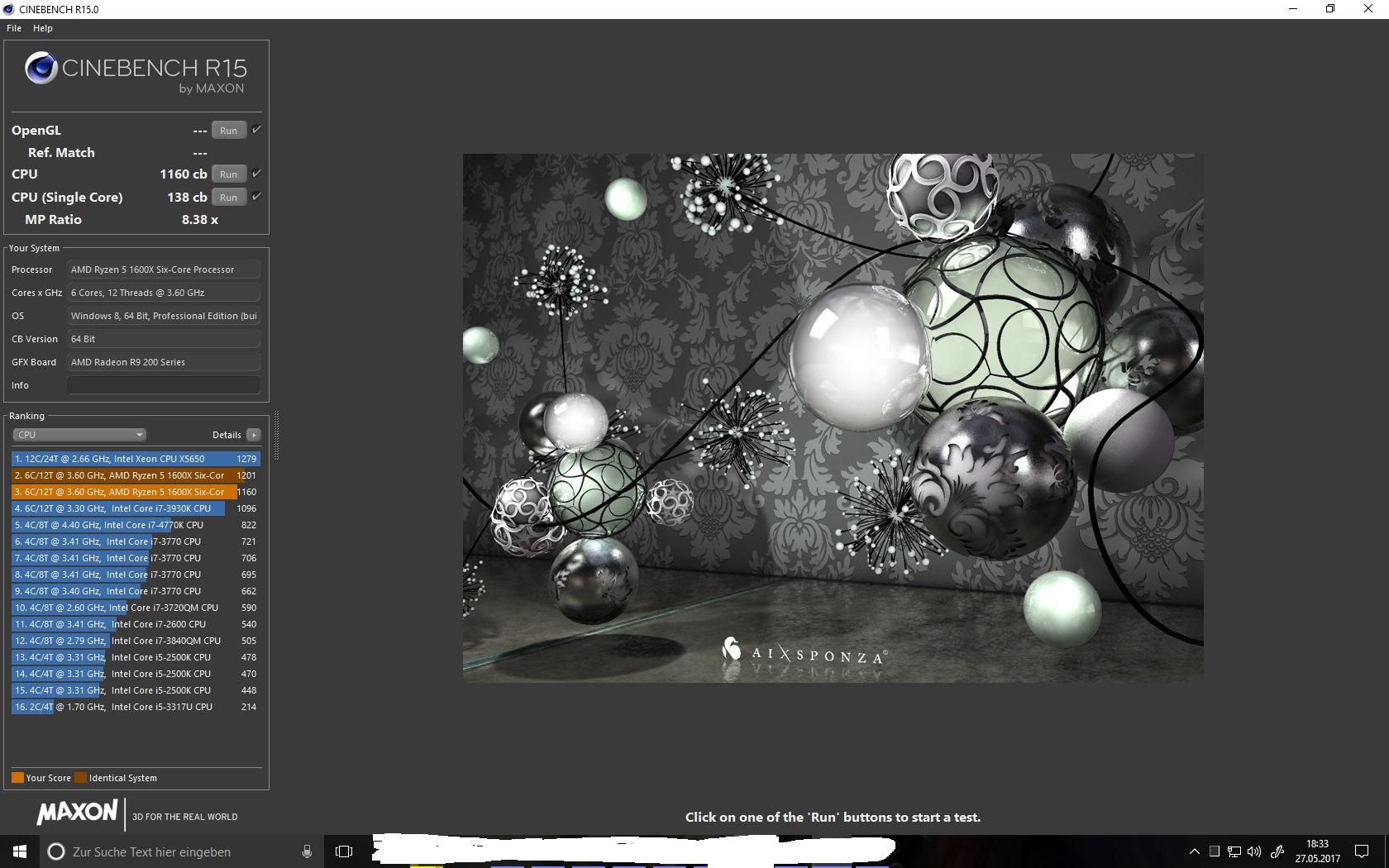Click the CPU score value 1160 cb
This screenshot has height=868, width=1389.
click(x=184, y=174)
